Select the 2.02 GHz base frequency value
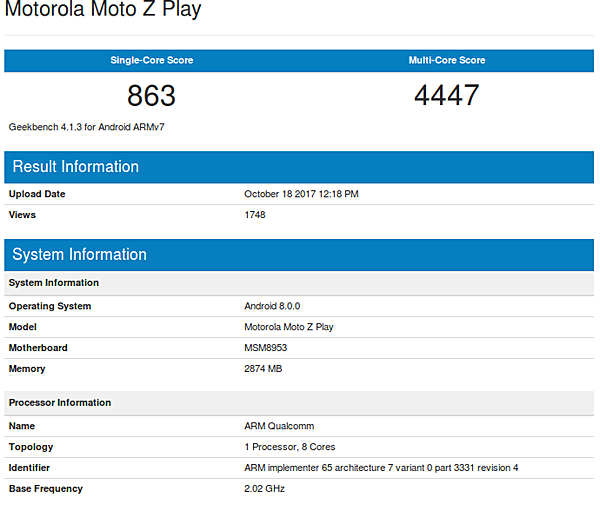 point(266,489)
